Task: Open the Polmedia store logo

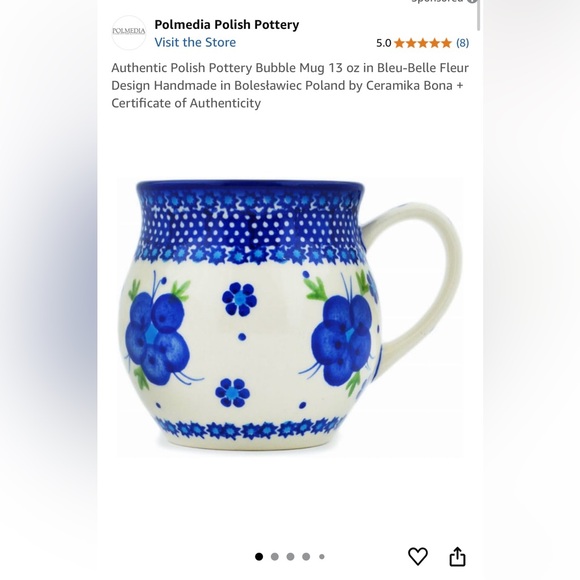Action: 129,33
